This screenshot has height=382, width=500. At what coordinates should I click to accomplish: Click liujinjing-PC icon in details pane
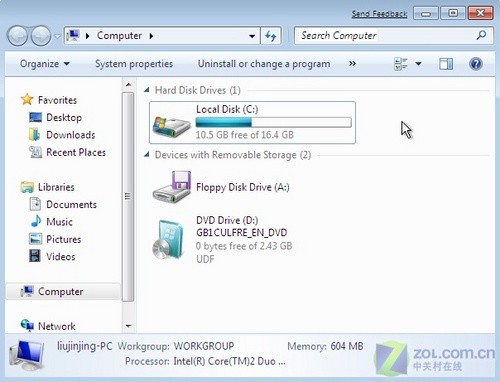point(27,356)
